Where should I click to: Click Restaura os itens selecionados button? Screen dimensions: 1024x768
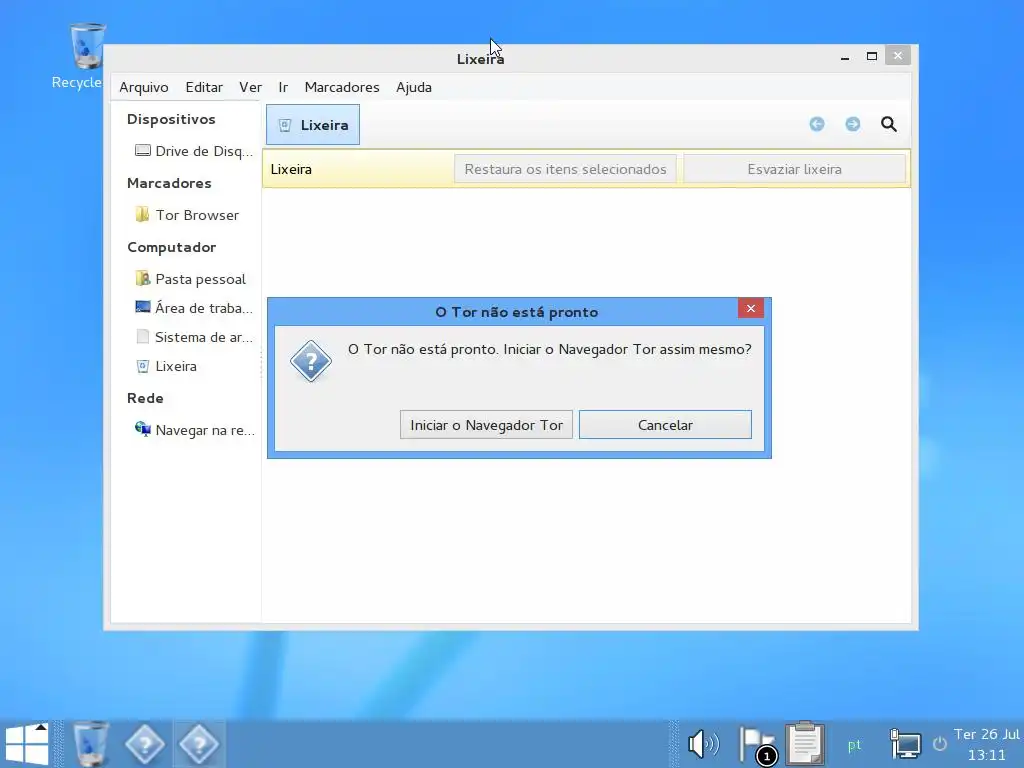(x=565, y=169)
